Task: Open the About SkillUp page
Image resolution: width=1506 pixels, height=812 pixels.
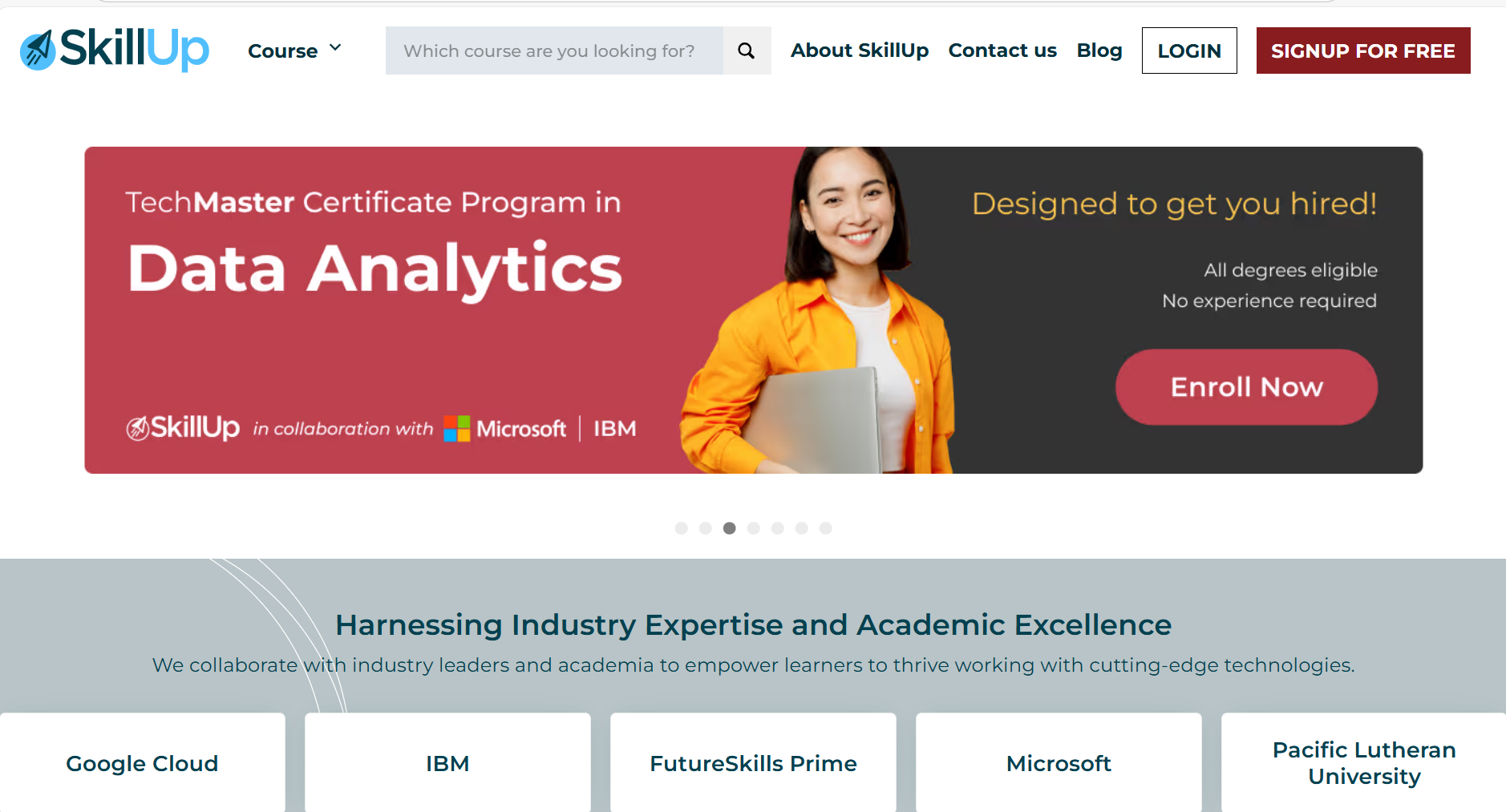Action: (860, 50)
